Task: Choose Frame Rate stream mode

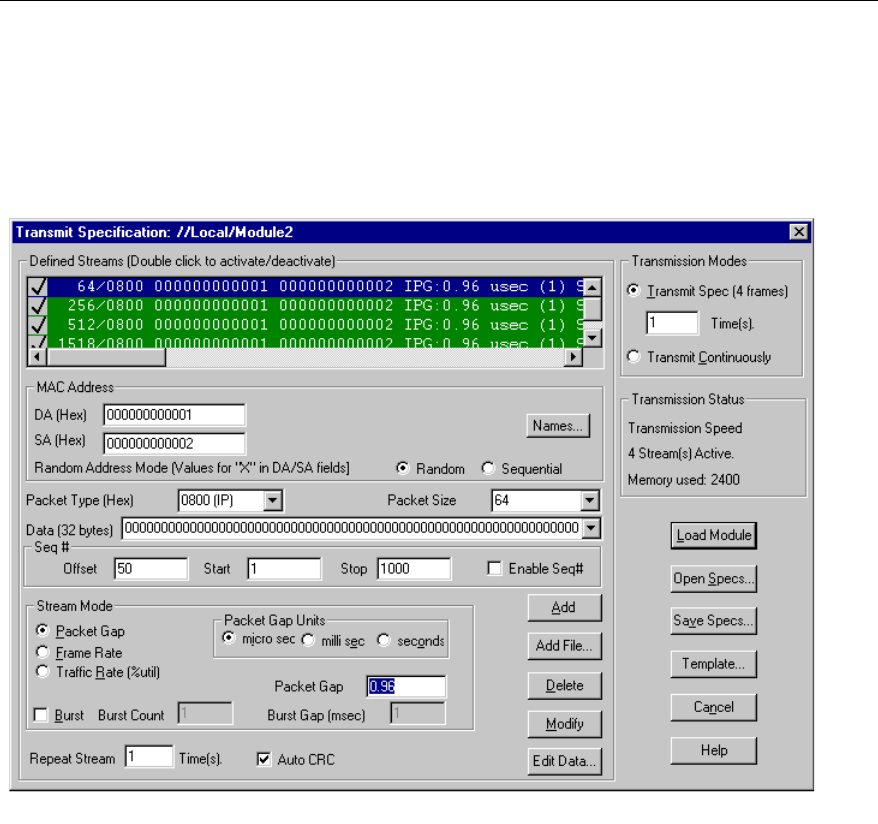Action: 43,652
